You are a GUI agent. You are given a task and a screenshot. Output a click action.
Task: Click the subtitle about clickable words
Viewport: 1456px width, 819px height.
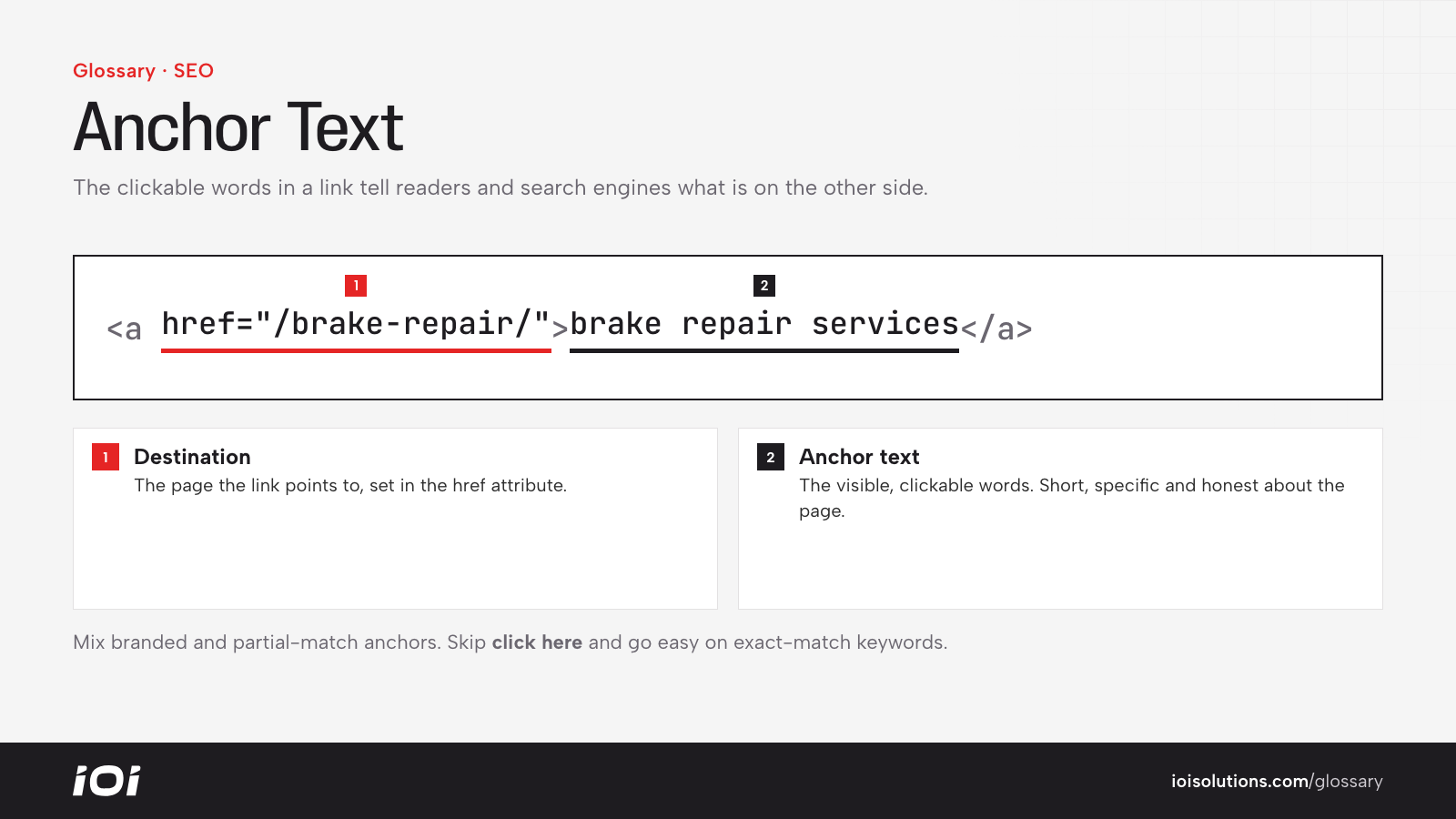click(500, 187)
